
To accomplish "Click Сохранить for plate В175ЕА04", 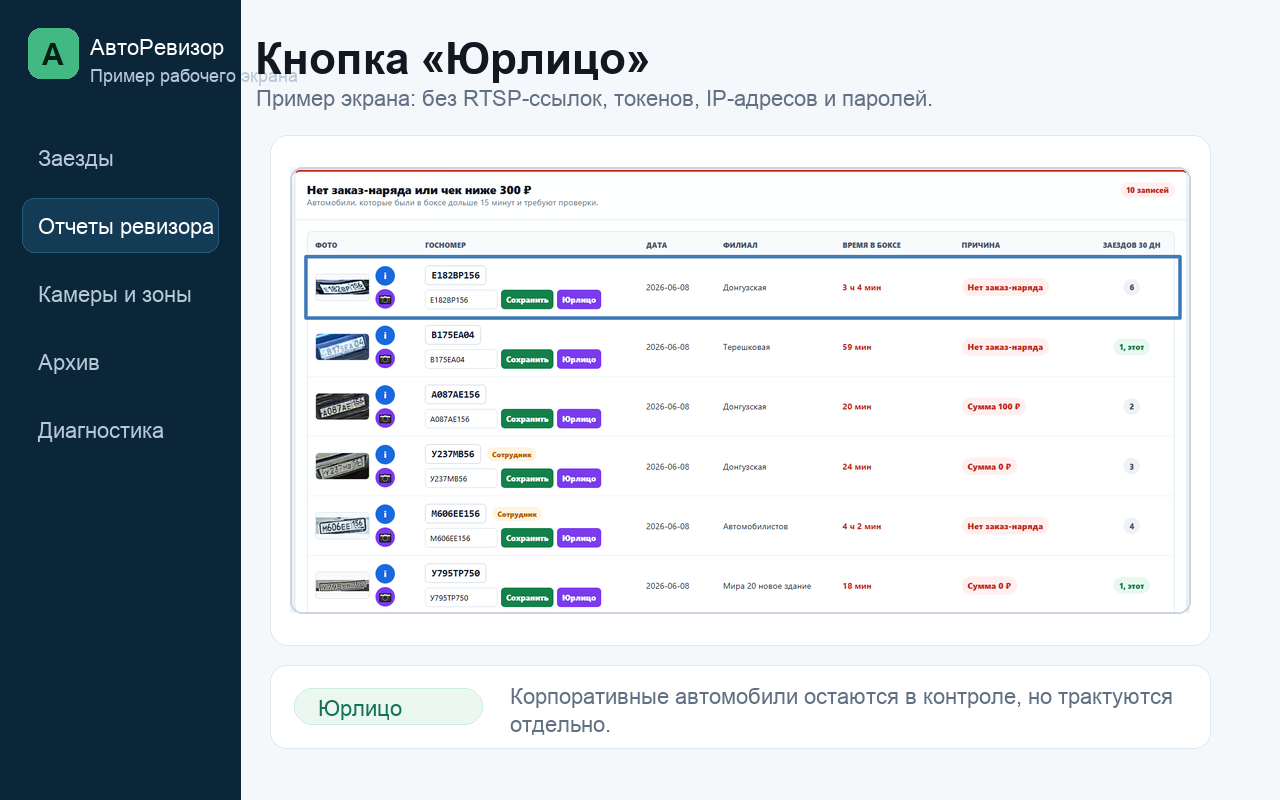I will point(527,359).
